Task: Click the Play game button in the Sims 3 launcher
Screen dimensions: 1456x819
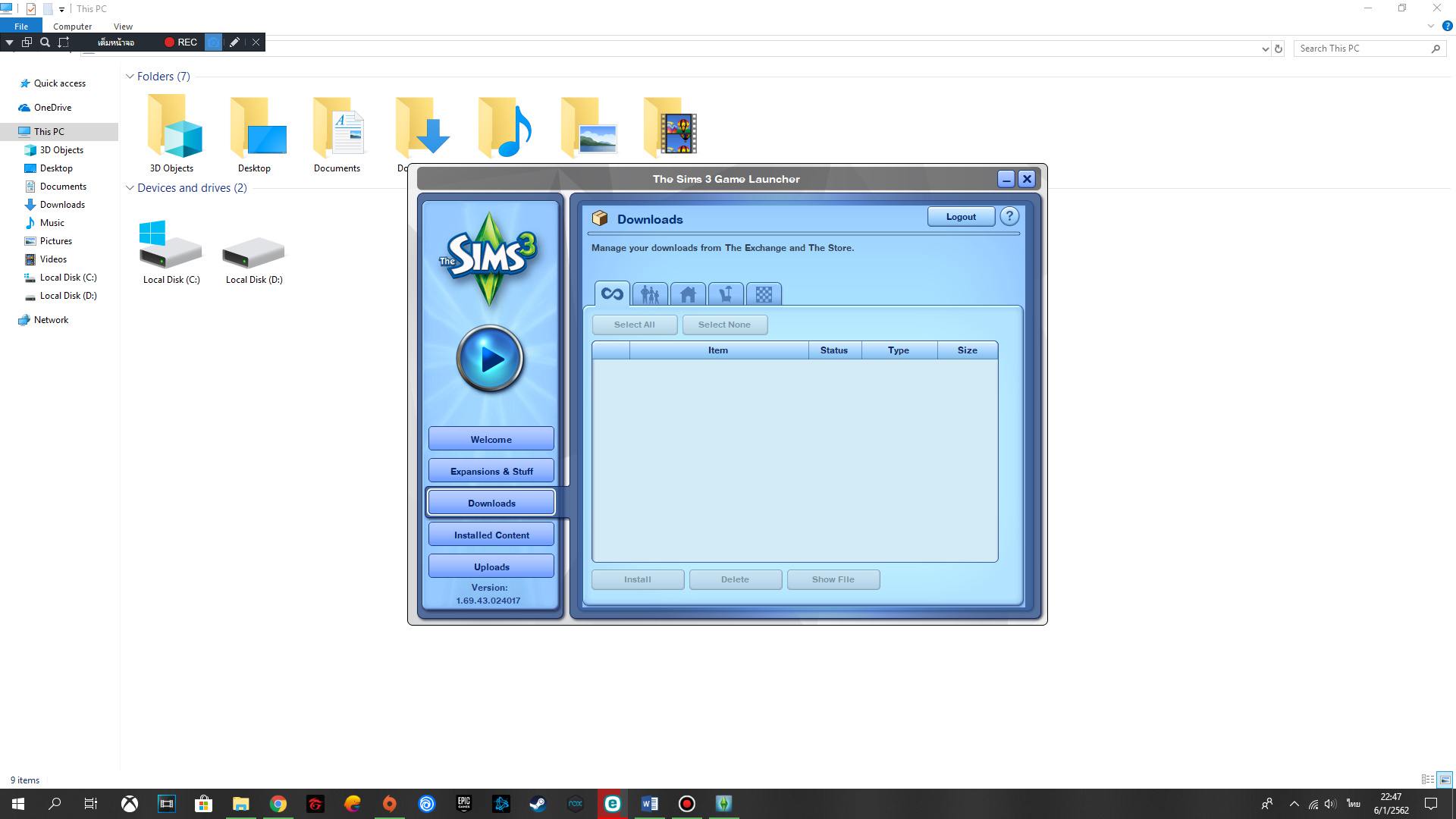Action: point(491,358)
